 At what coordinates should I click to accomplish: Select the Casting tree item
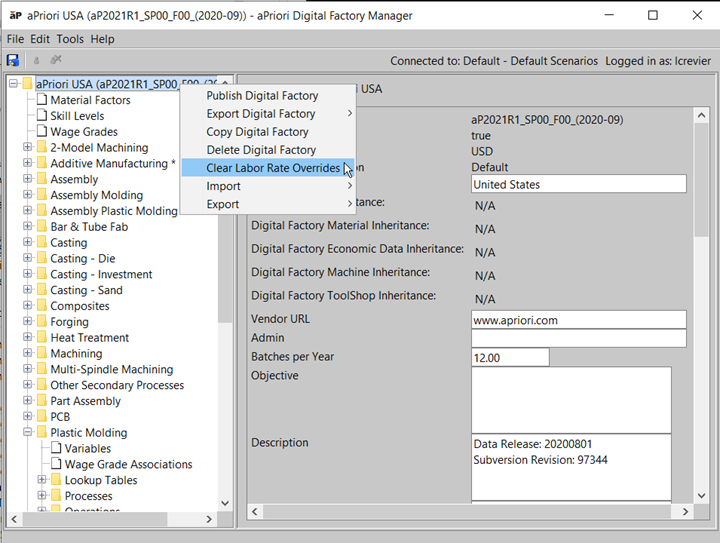[x=68, y=242]
